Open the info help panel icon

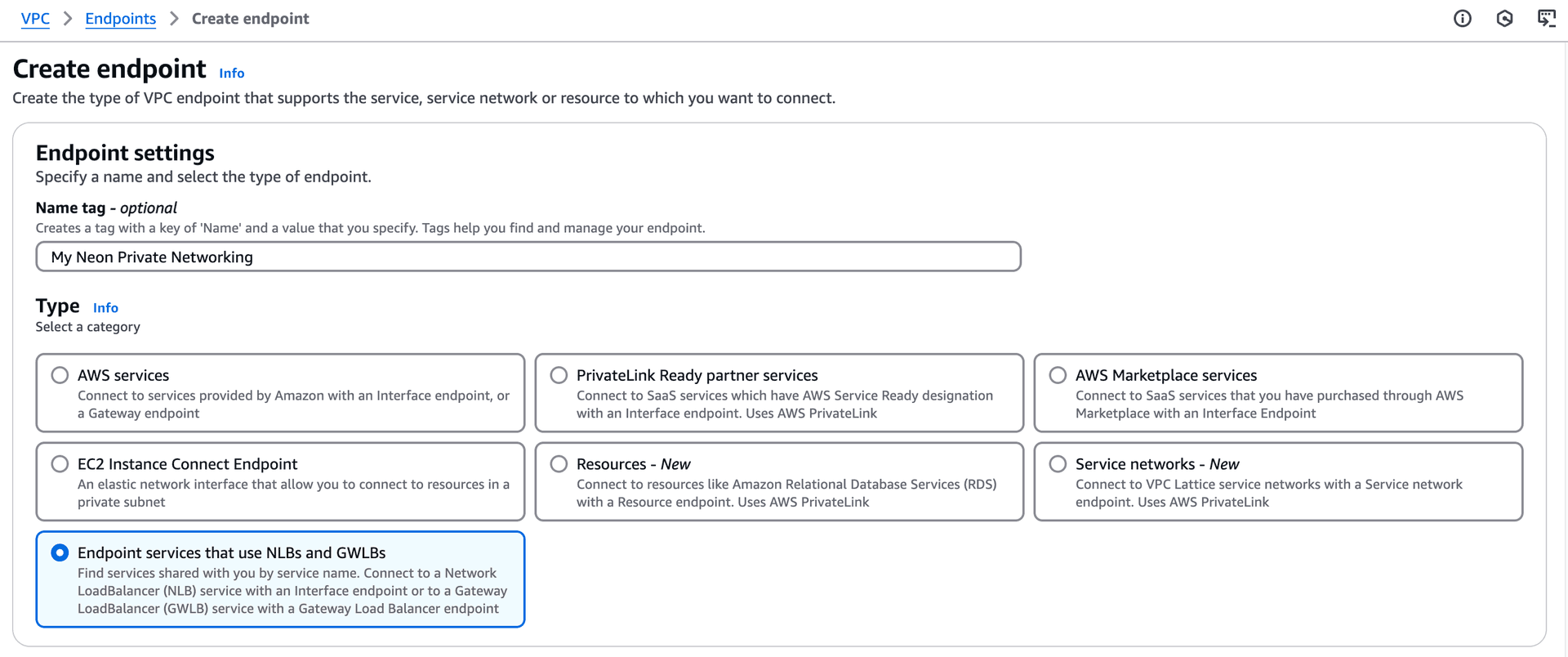(x=1462, y=19)
